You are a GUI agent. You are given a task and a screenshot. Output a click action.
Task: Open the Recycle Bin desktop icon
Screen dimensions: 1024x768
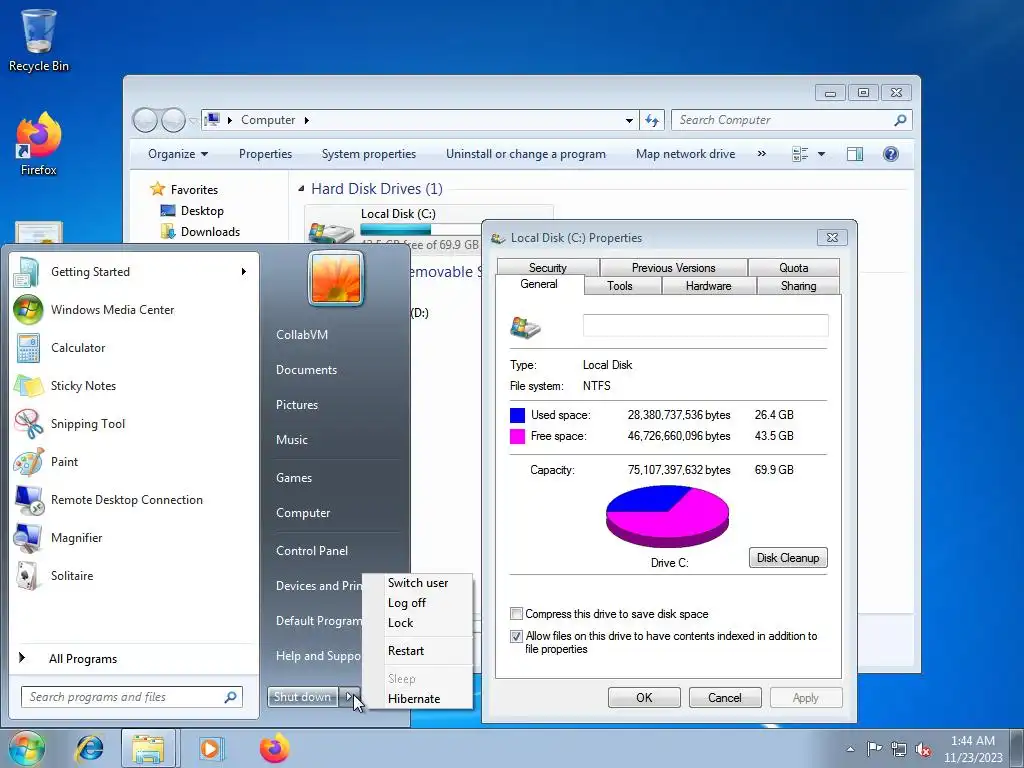coord(39,39)
